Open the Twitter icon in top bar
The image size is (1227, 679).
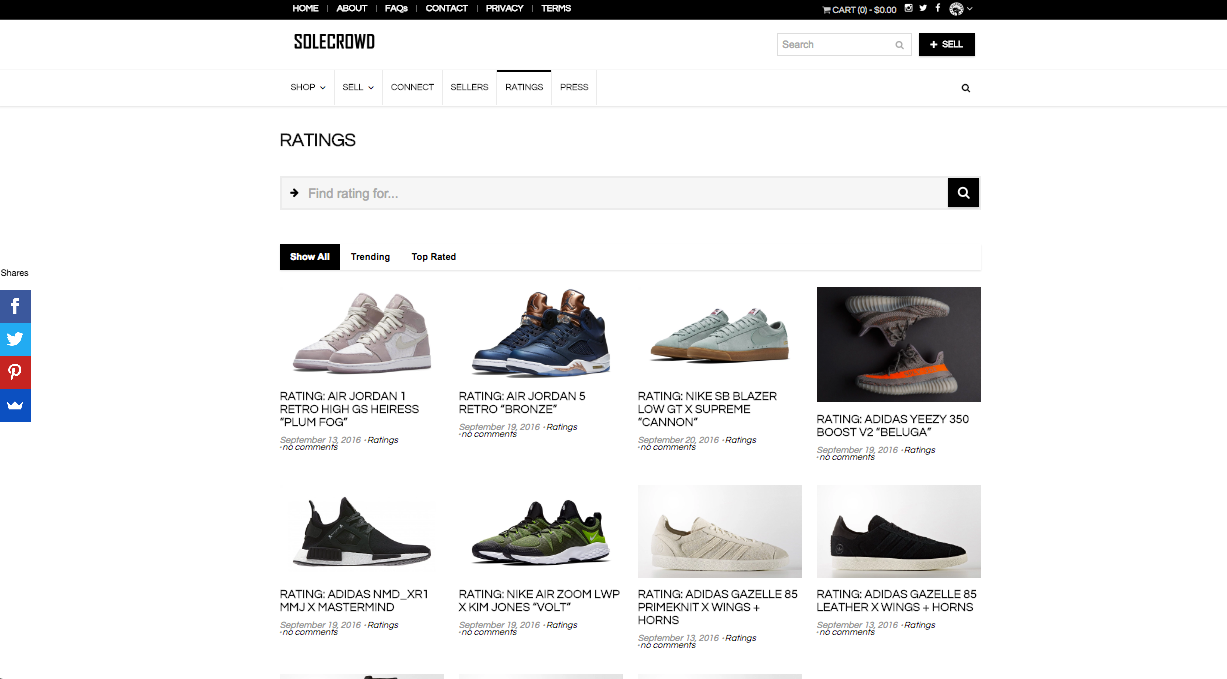(x=923, y=8)
